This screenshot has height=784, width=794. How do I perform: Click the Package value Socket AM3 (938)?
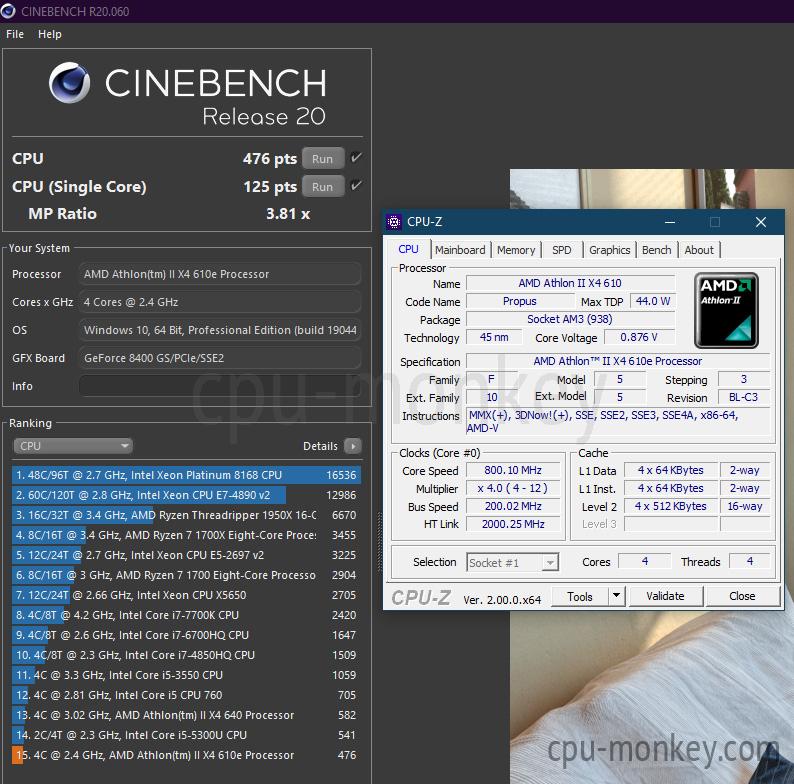click(x=570, y=319)
